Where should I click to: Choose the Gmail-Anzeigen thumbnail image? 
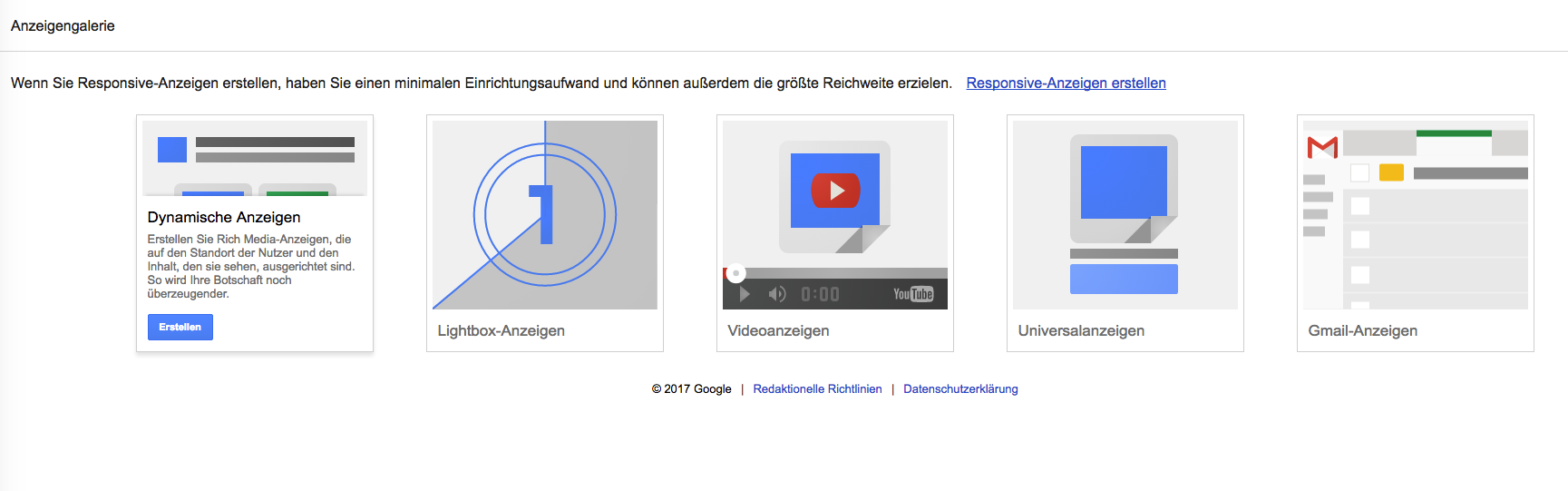tap(1415, 215)
